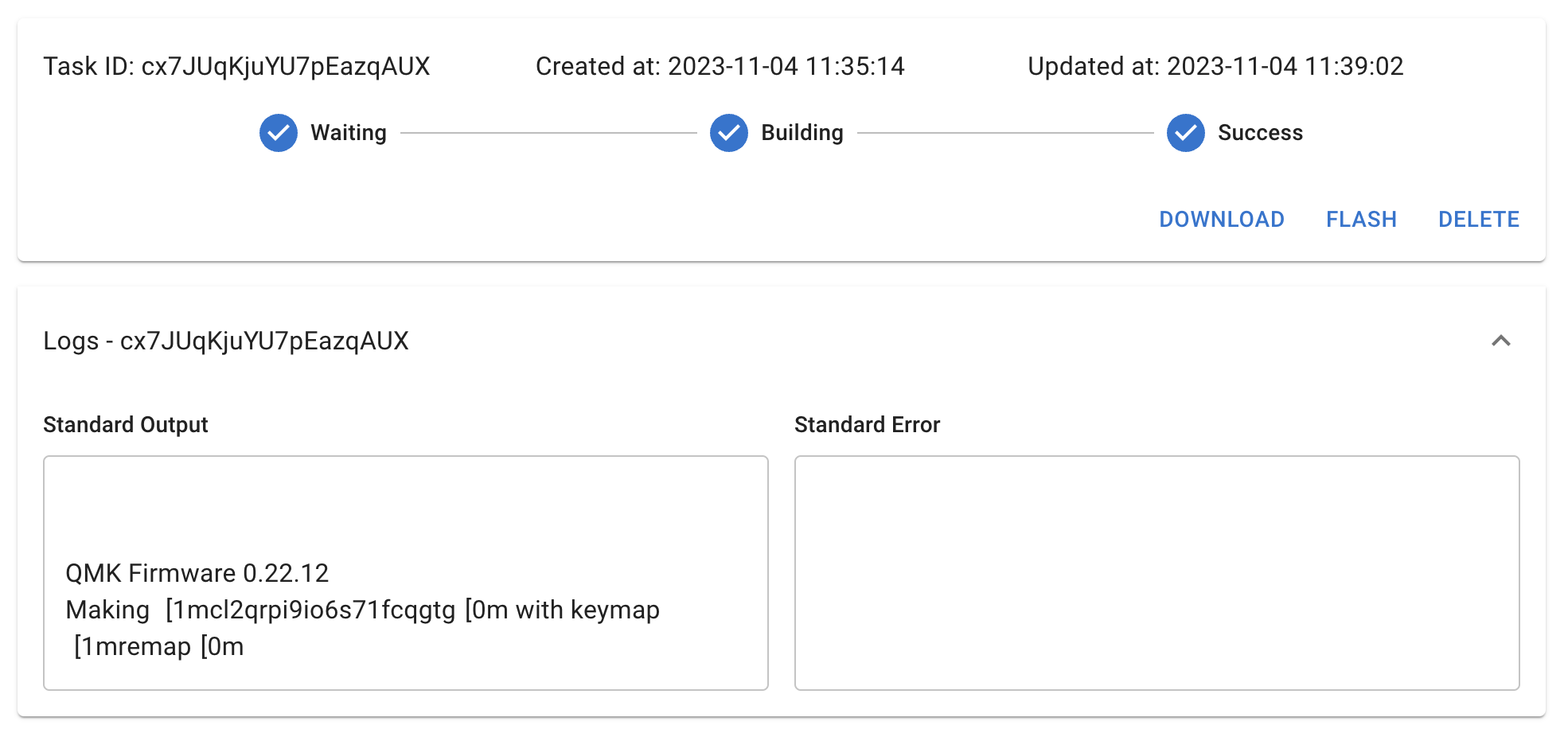Select the Waiting step label

tap(349, 133)
